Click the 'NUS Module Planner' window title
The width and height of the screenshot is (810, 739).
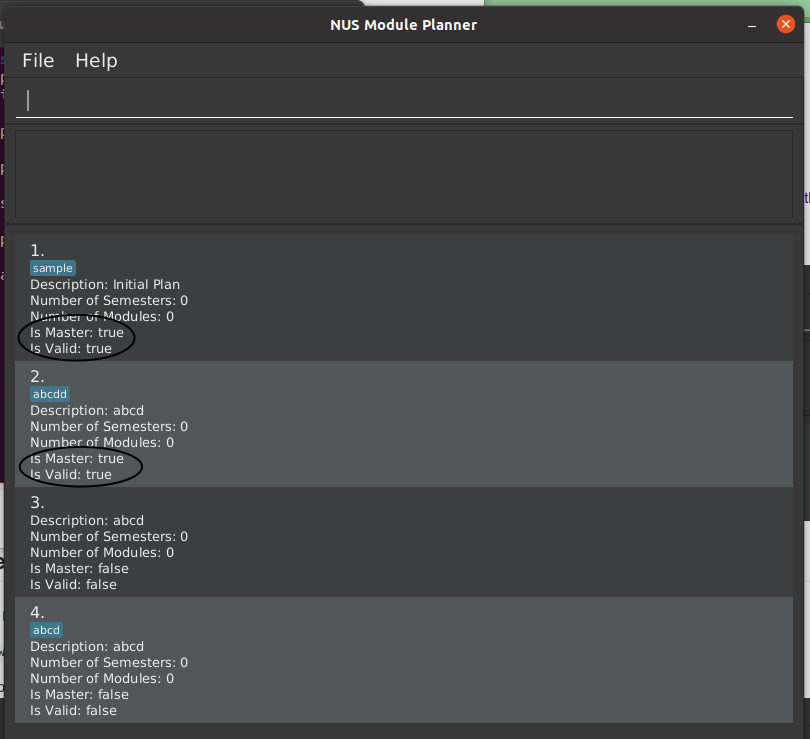403,25
